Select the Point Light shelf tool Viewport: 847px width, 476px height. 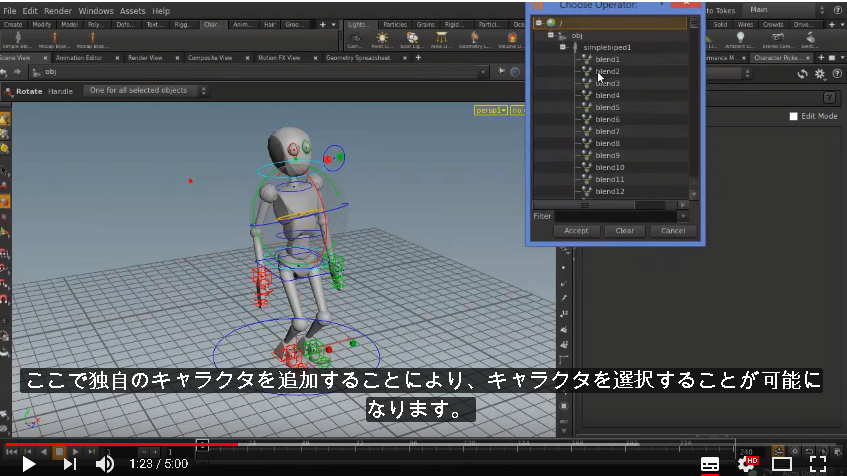(382, 39)
